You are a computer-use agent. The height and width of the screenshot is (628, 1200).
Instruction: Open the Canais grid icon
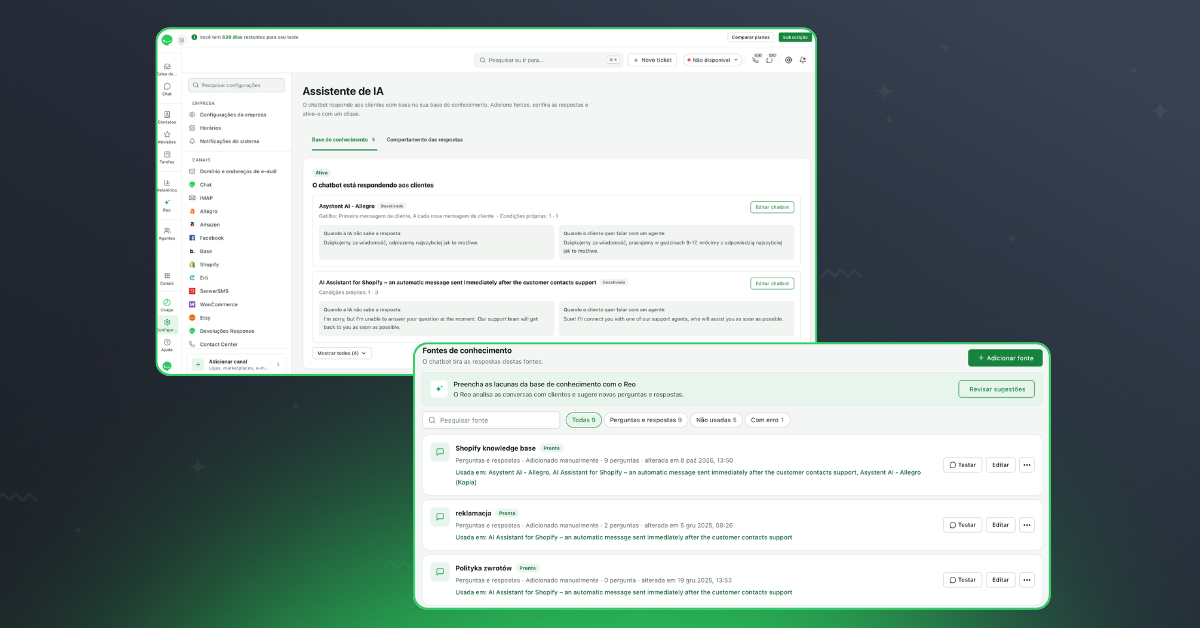[167, 277]
